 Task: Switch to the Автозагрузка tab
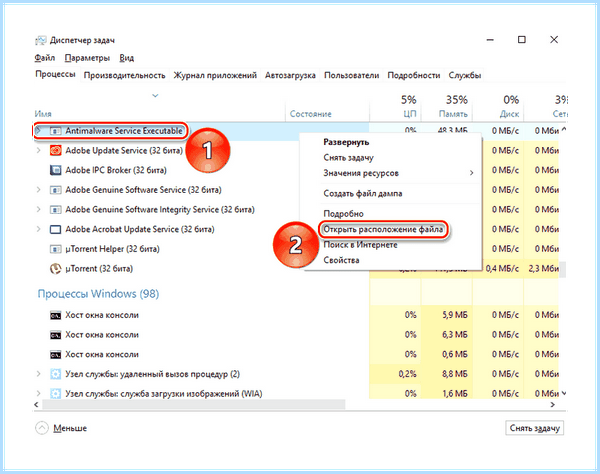(290, 75)
